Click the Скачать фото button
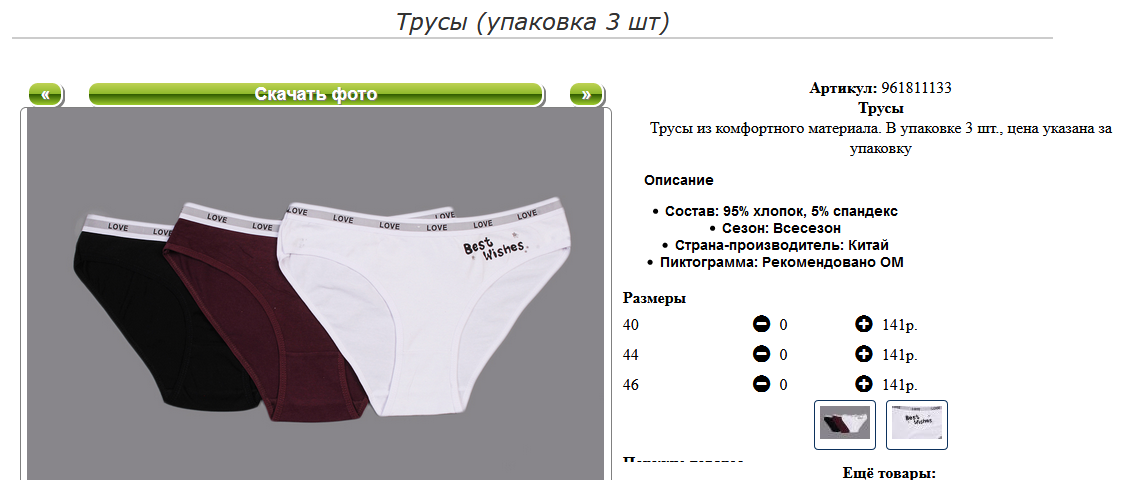1135x480 pixels. click(x=316, y=94)
